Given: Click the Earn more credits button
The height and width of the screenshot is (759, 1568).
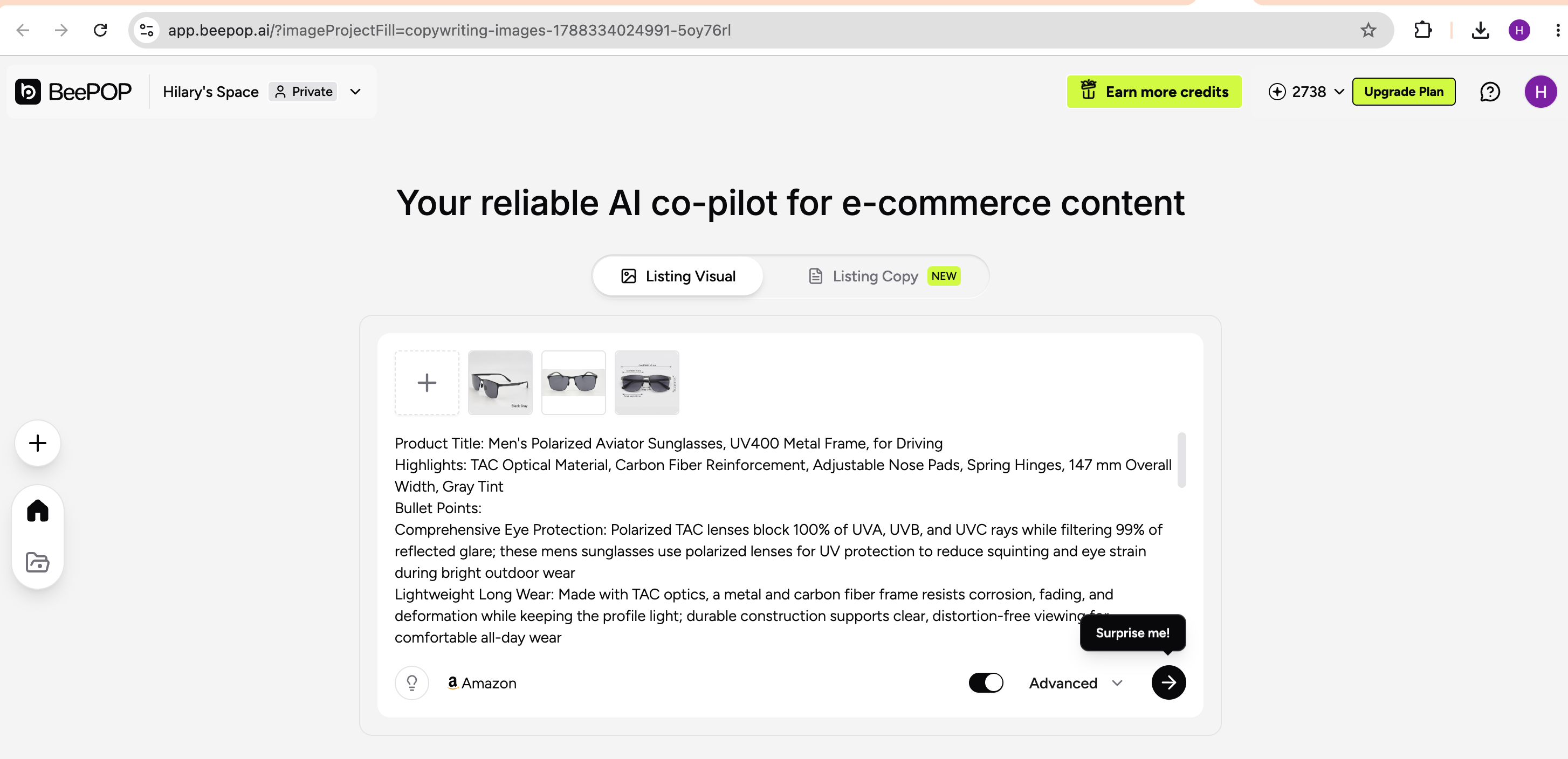Looking at the screenshot, I should coord(1153,92).
